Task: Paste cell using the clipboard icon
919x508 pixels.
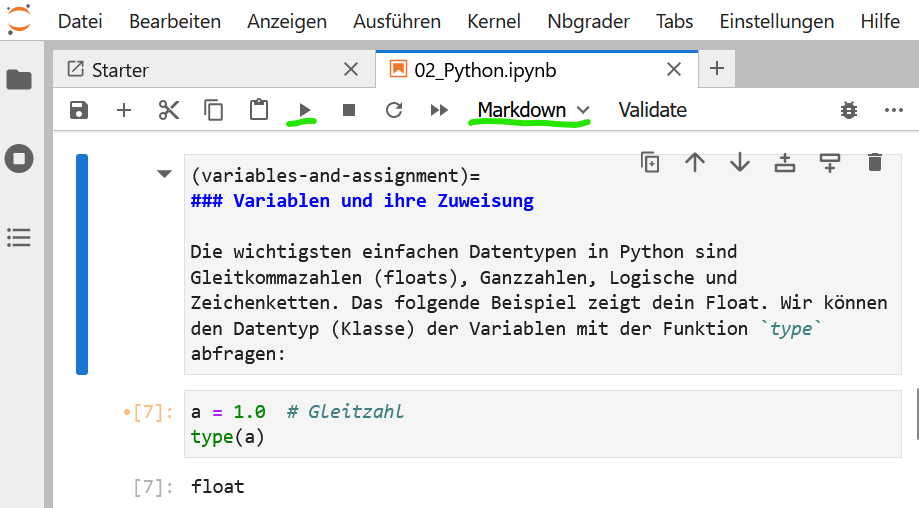Action: tap(259, 110)
